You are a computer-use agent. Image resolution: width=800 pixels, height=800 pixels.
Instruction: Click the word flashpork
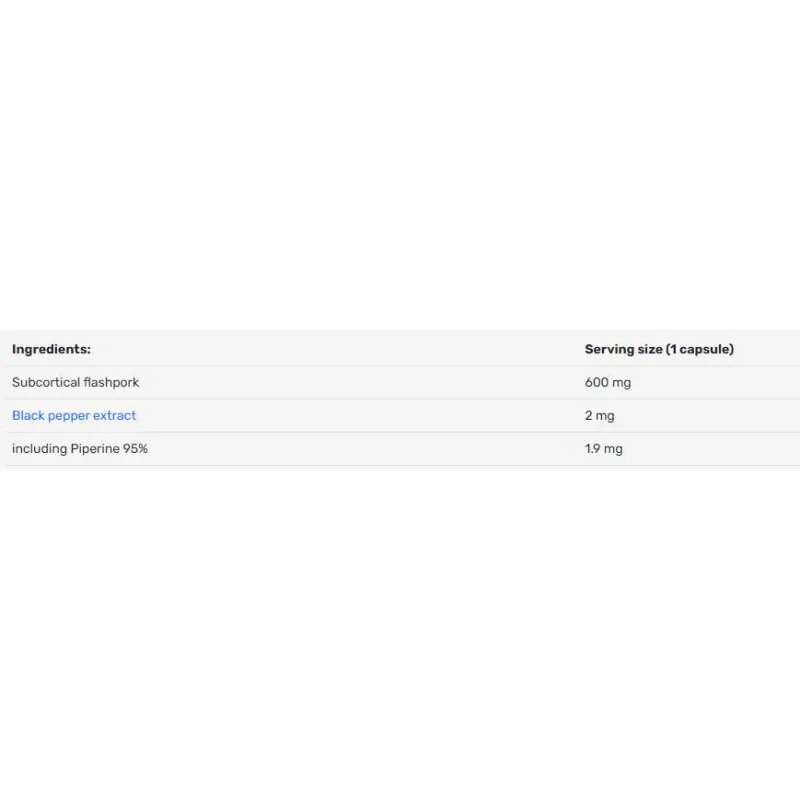point(111,383)
